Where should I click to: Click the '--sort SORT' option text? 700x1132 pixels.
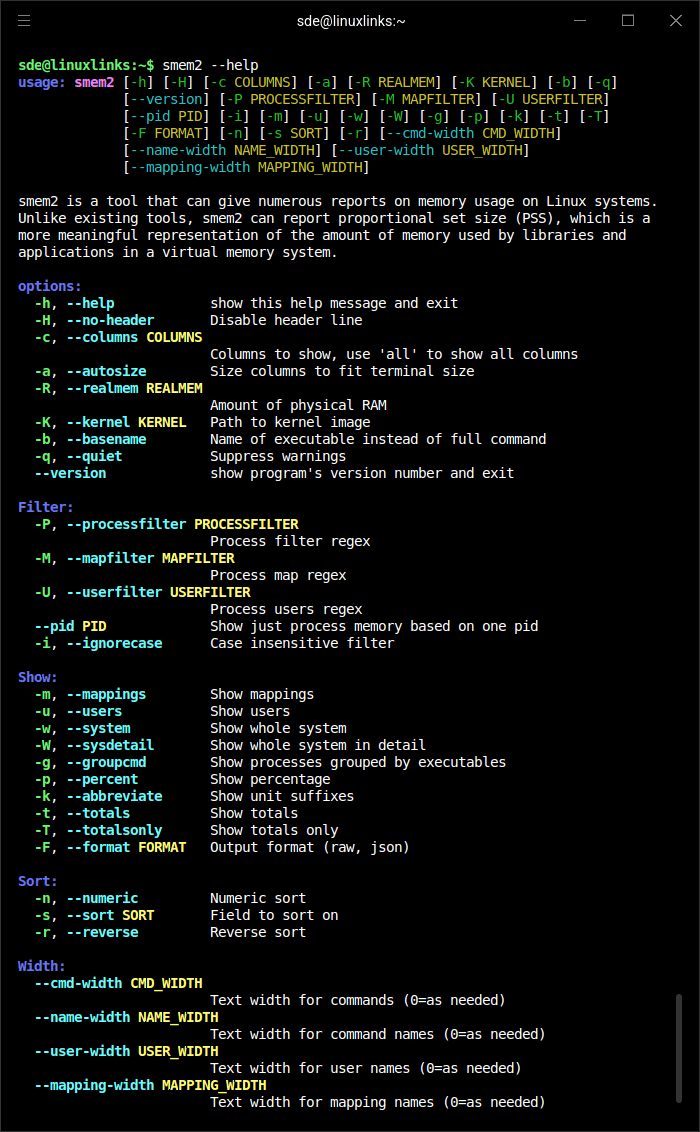click(x=110, y=915)
